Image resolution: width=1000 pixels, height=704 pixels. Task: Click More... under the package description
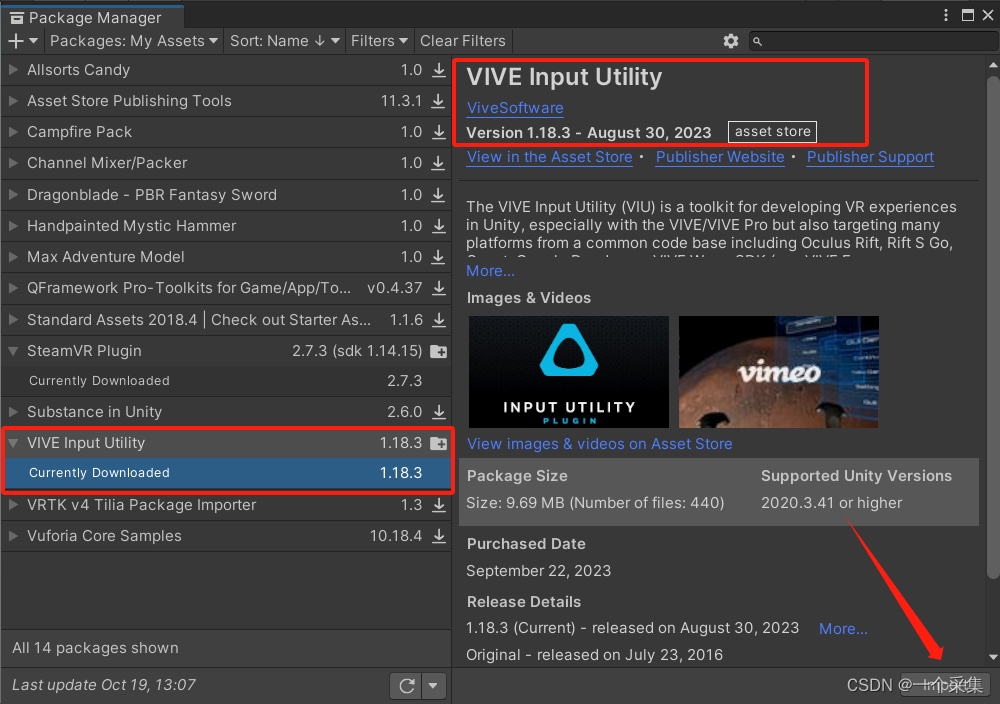click(x=490, y=271)
